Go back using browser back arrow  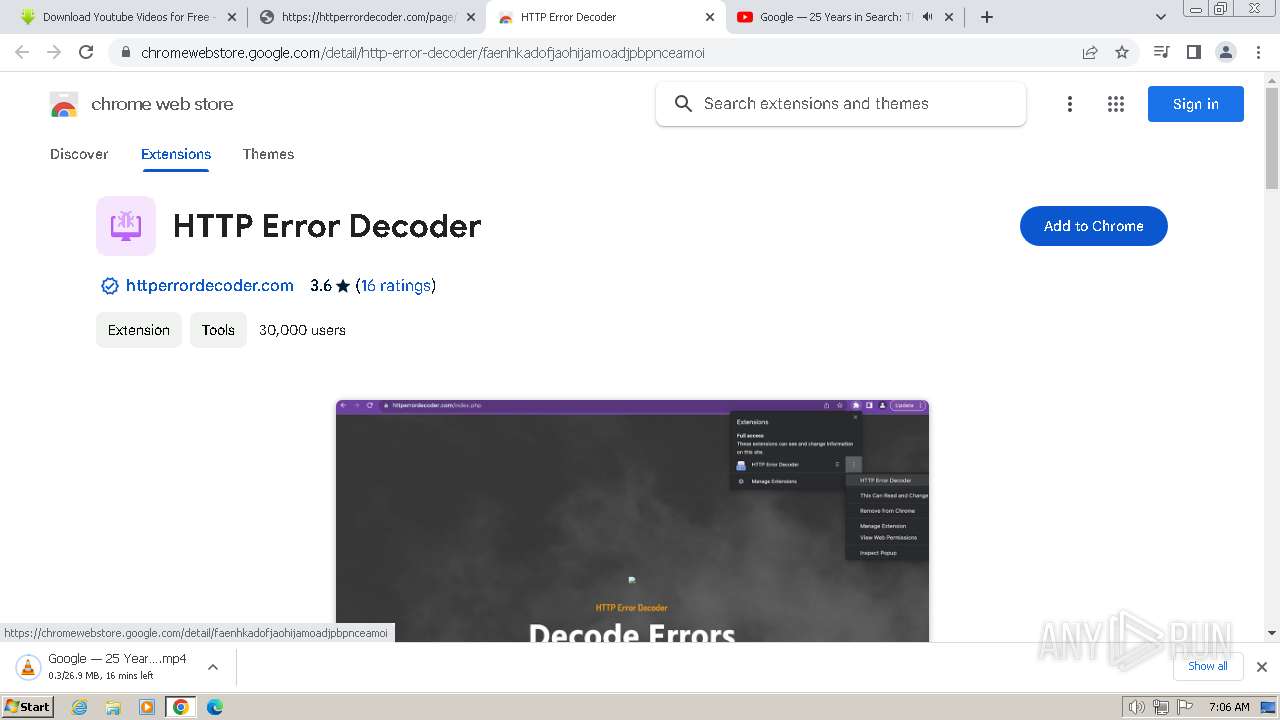[22, 52]
